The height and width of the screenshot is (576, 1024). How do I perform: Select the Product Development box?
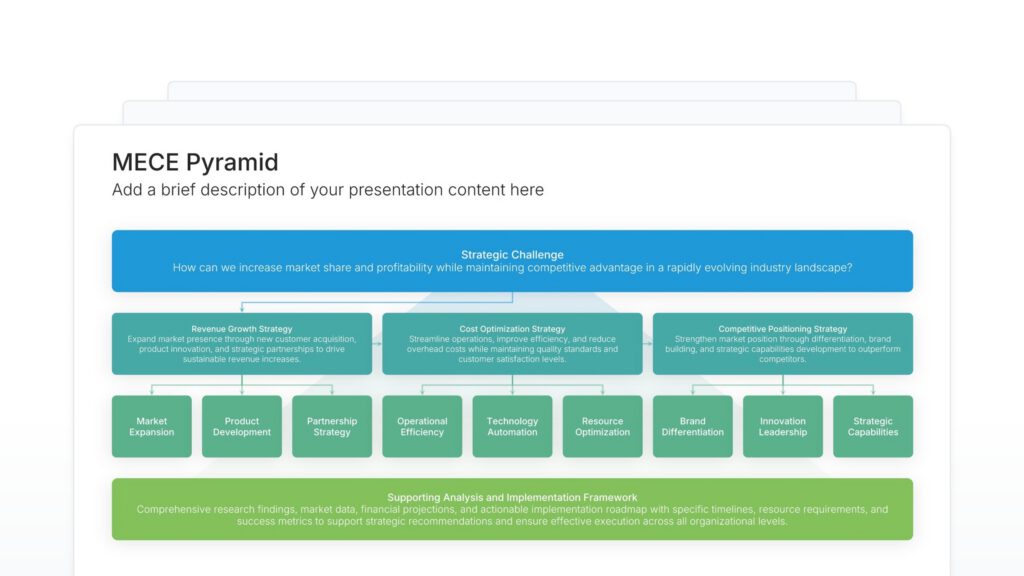242,427
